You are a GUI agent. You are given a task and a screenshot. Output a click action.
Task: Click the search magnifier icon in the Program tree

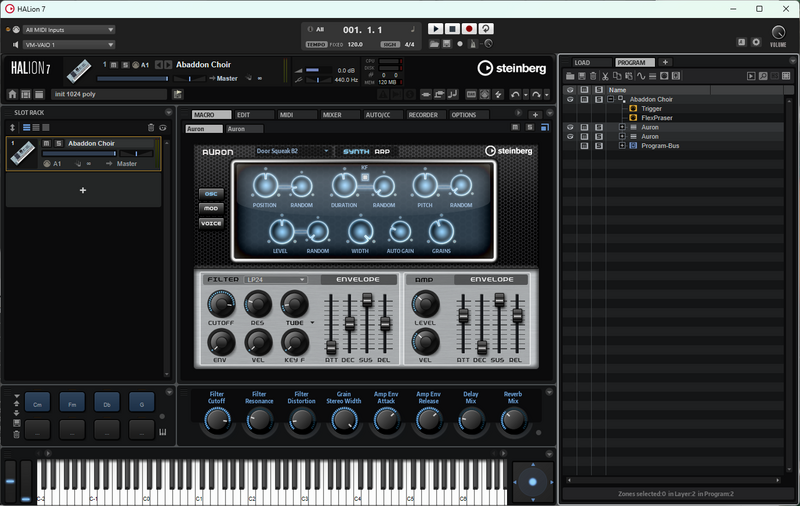(763, 76)
